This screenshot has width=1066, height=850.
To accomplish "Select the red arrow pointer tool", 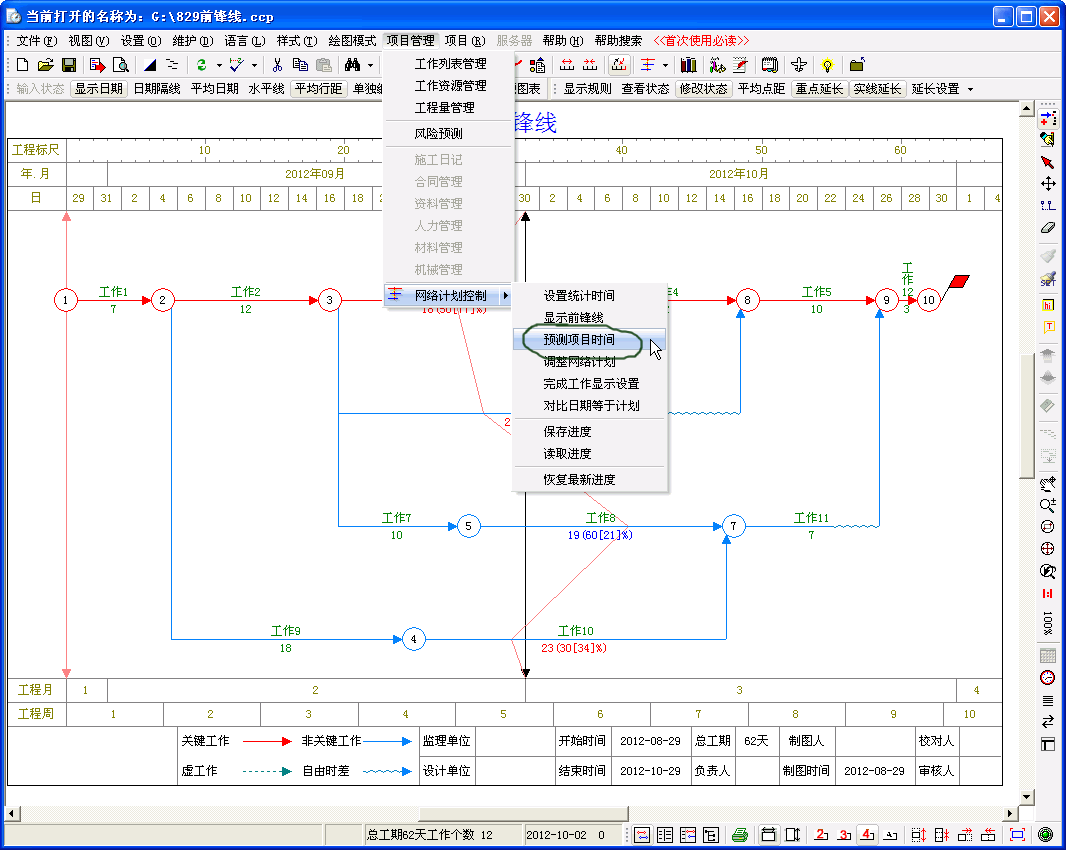I will (x=1047, y=162).
